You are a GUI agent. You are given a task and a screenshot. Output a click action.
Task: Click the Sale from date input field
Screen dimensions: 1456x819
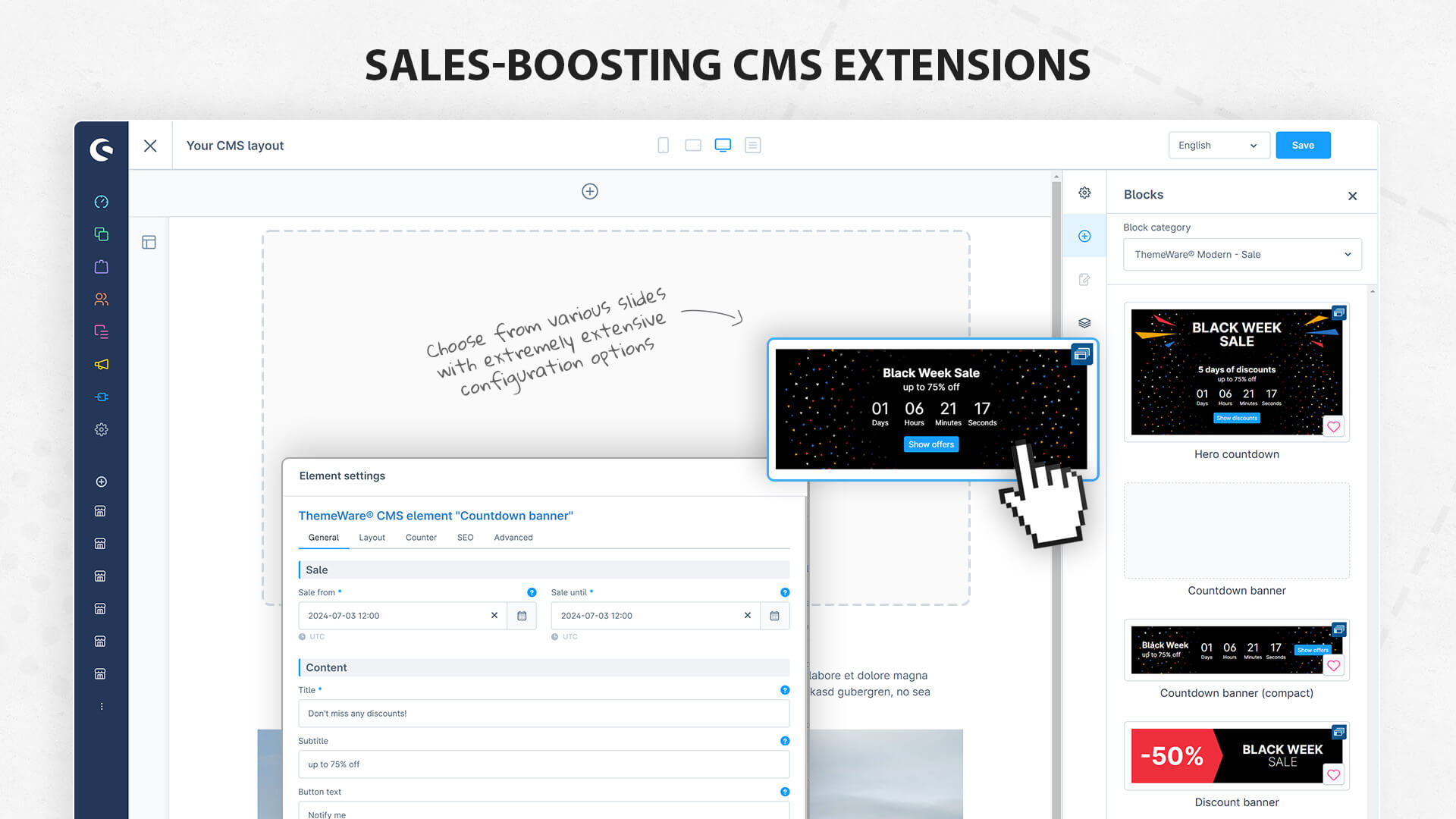coord(395,615)
